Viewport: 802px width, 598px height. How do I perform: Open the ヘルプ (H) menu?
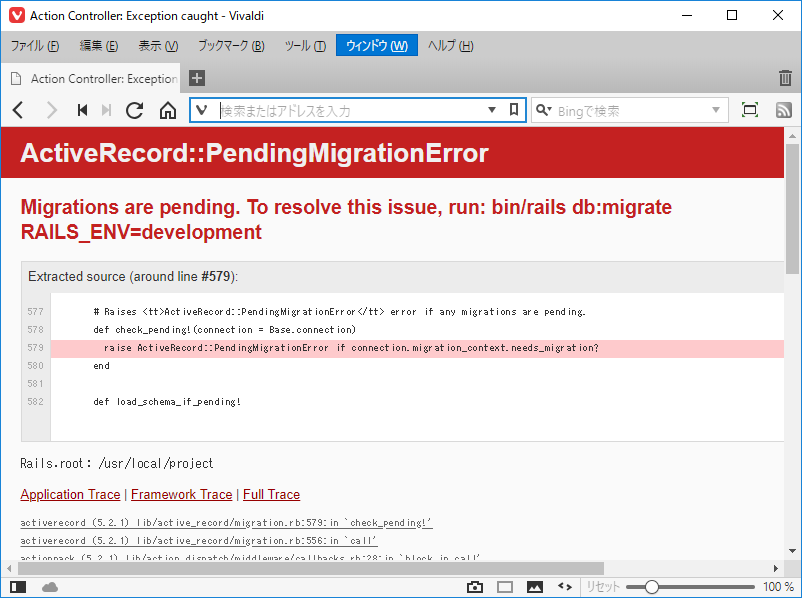[451, 46]
